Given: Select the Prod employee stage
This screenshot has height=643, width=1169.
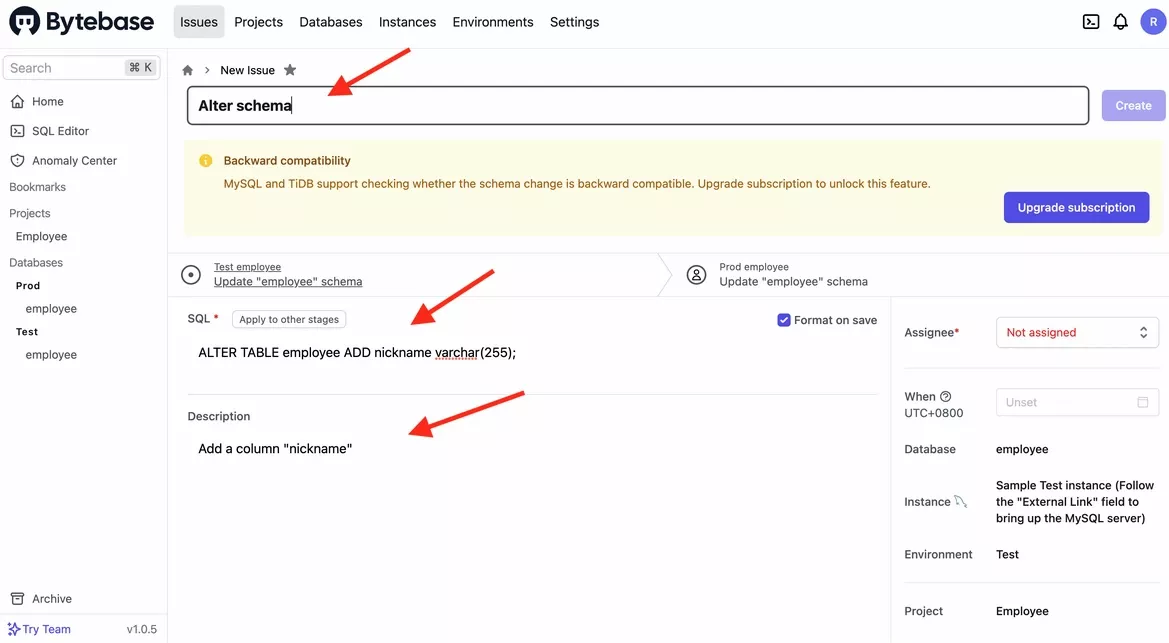Looking at the screenshot, I should coord(793,275).
